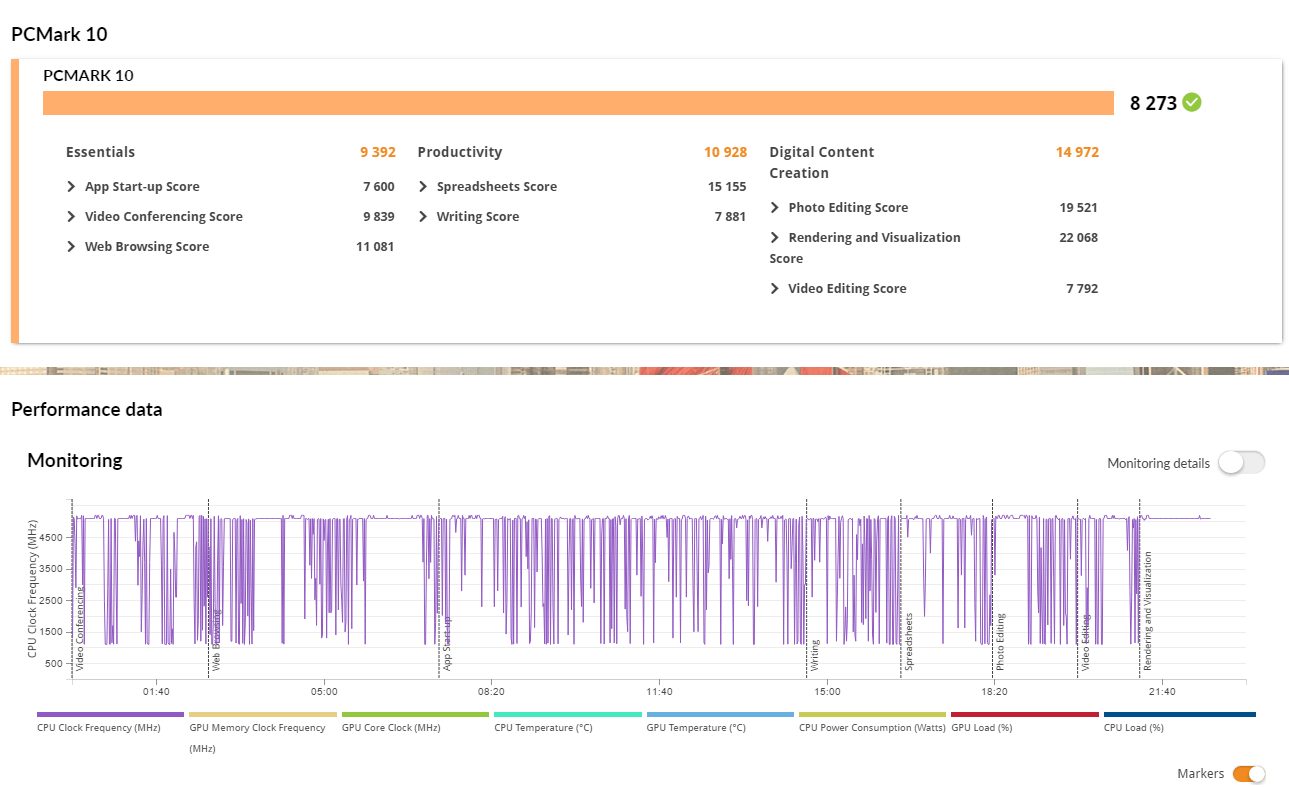Screen dimensions: 1289x787
Task: Toggle CPU Load legend swatch
Action: point(1178,715)
